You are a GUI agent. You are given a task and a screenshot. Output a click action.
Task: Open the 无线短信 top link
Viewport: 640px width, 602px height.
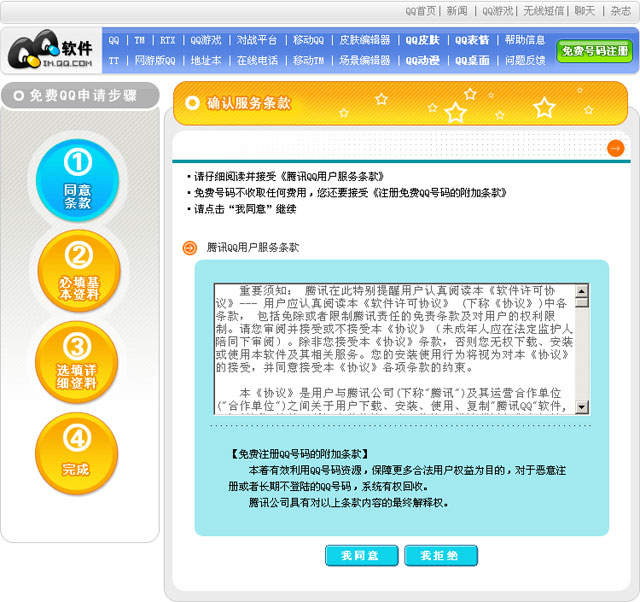543,11
